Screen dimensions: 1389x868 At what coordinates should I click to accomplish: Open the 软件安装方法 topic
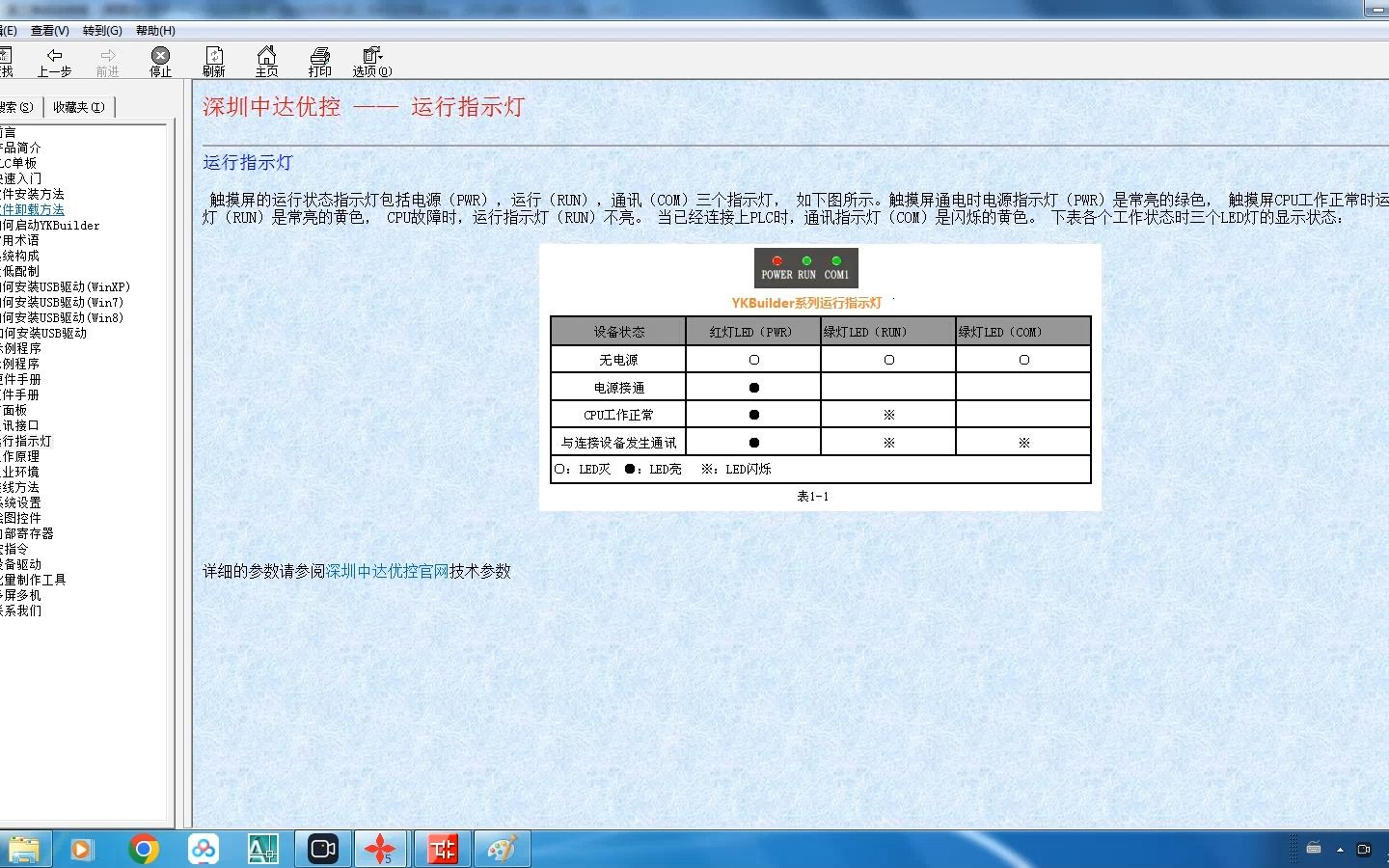(32, 194)
